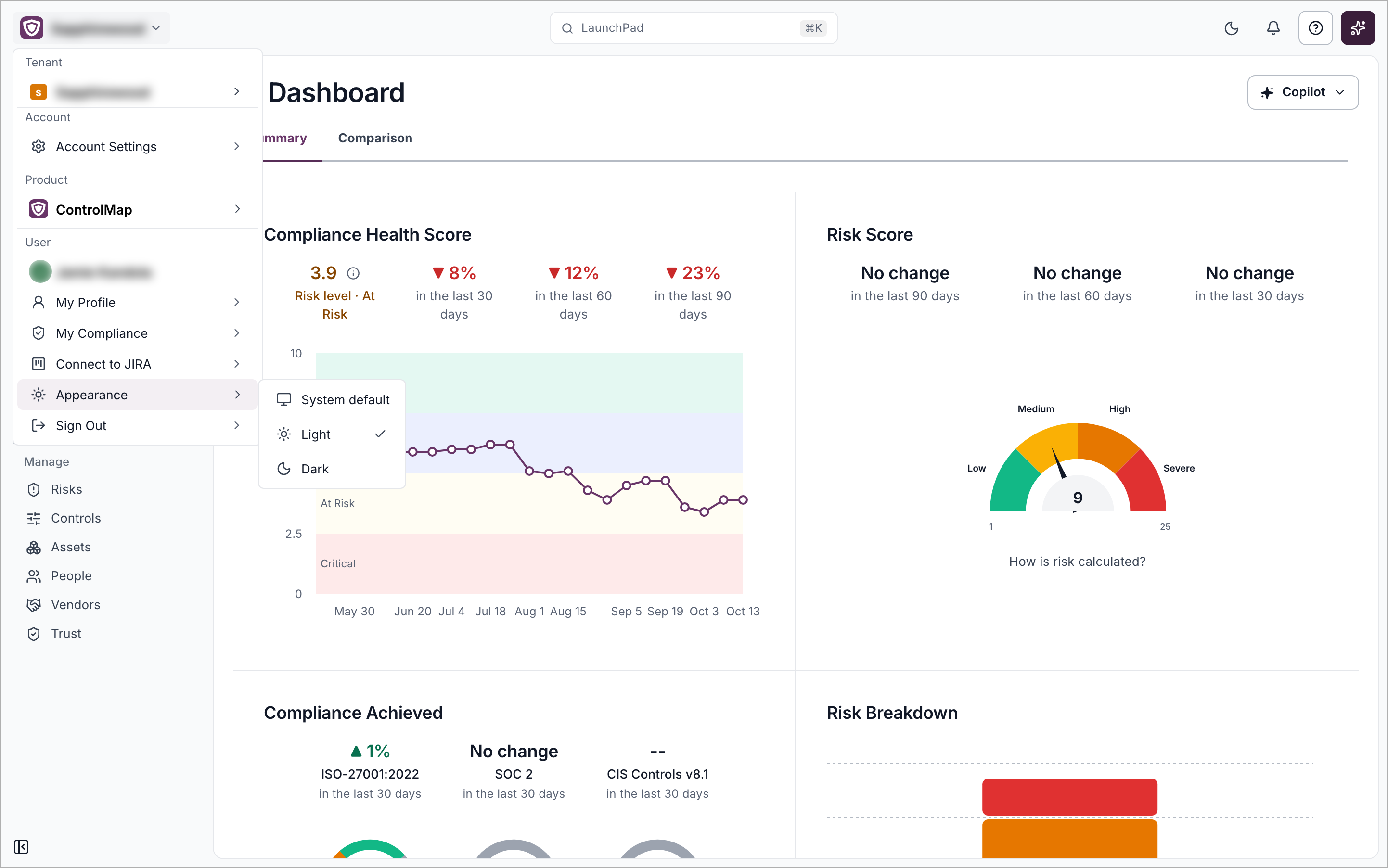
Task: Open Risks page in Manage sidebar
Action: coord(66,490)
